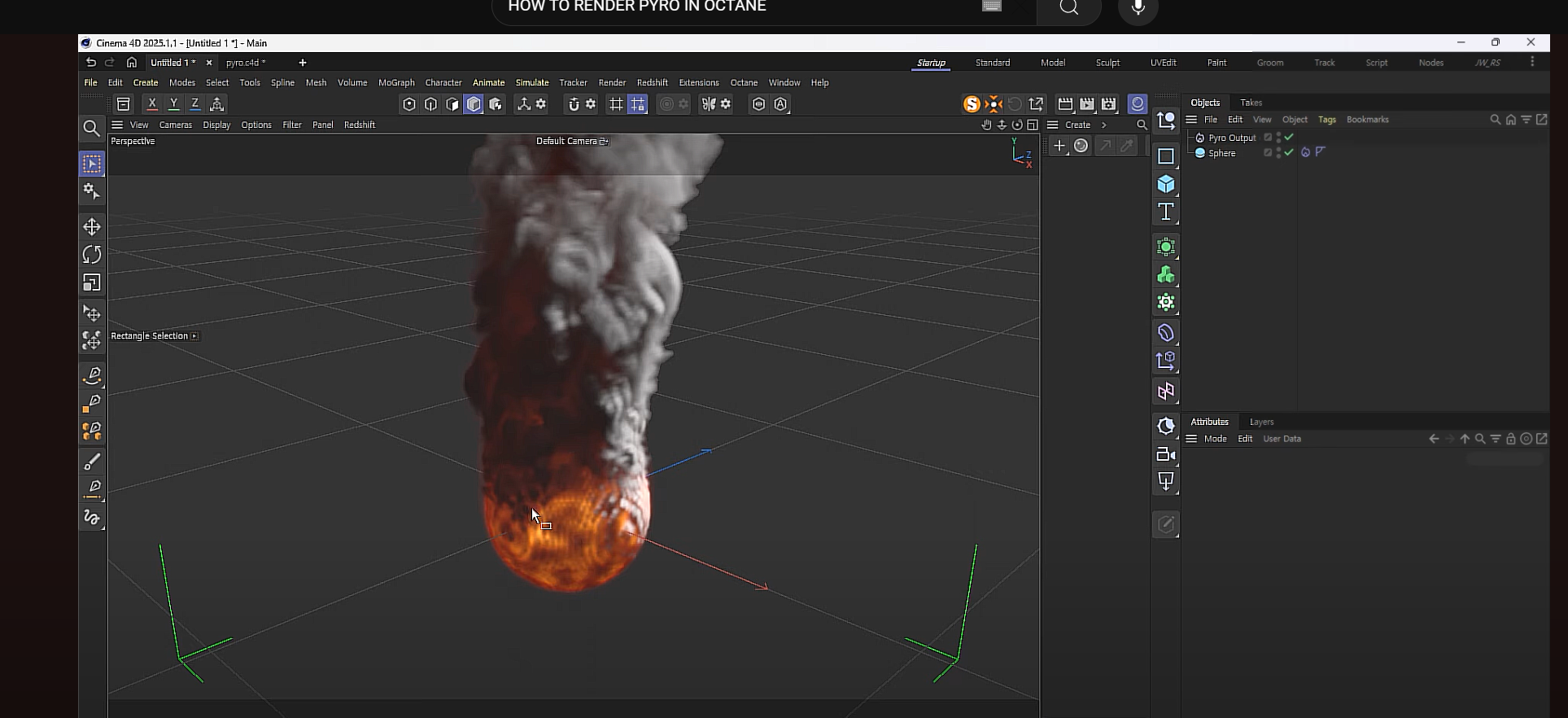The width and height of the screenshot is (1568, 718).
Task: Click the undo arrow in title row
Action: (x=91, y=63)
